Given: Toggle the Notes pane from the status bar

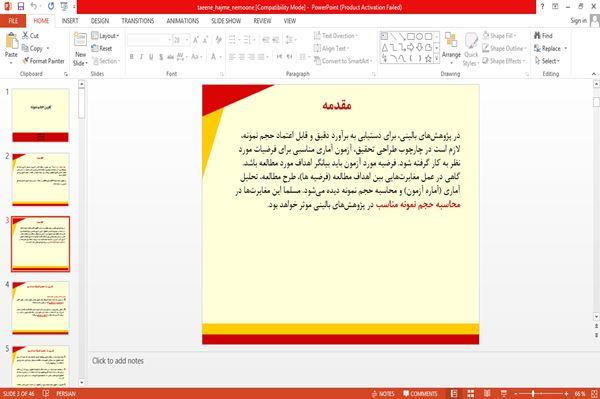Looking at the screenshot, I should [x=383, y=394].
